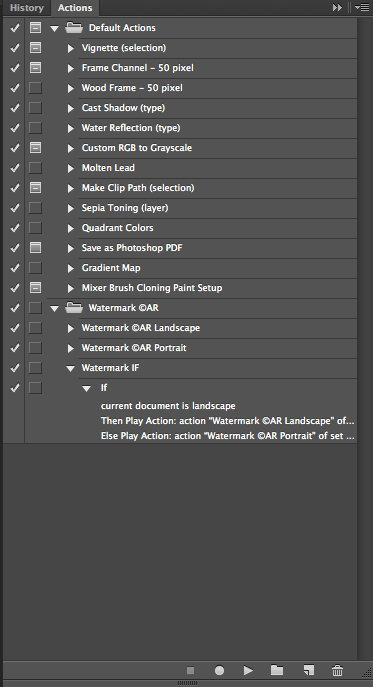Click the panel resize grip at bottom right
Screen dimensions: 373x687
(x=367, y=672)
